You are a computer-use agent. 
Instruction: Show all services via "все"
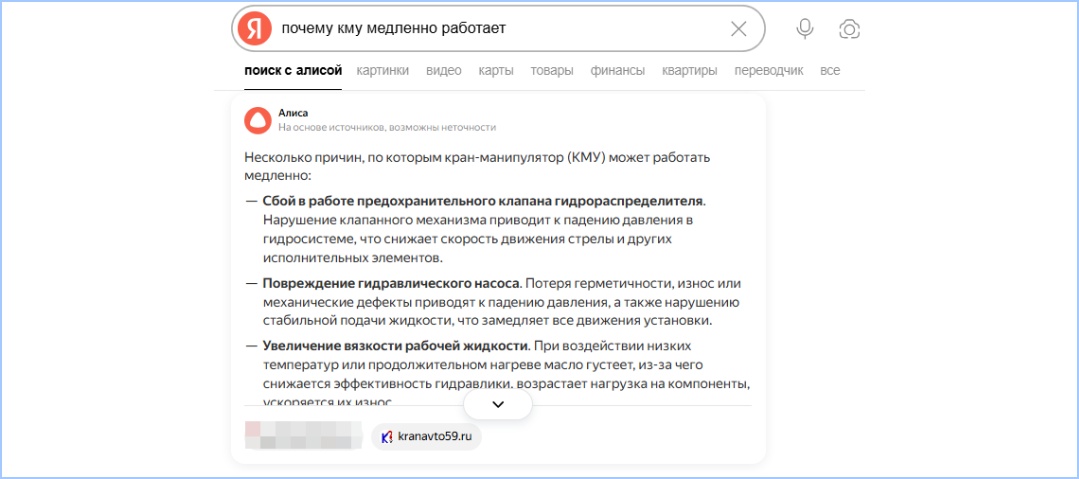830,71
